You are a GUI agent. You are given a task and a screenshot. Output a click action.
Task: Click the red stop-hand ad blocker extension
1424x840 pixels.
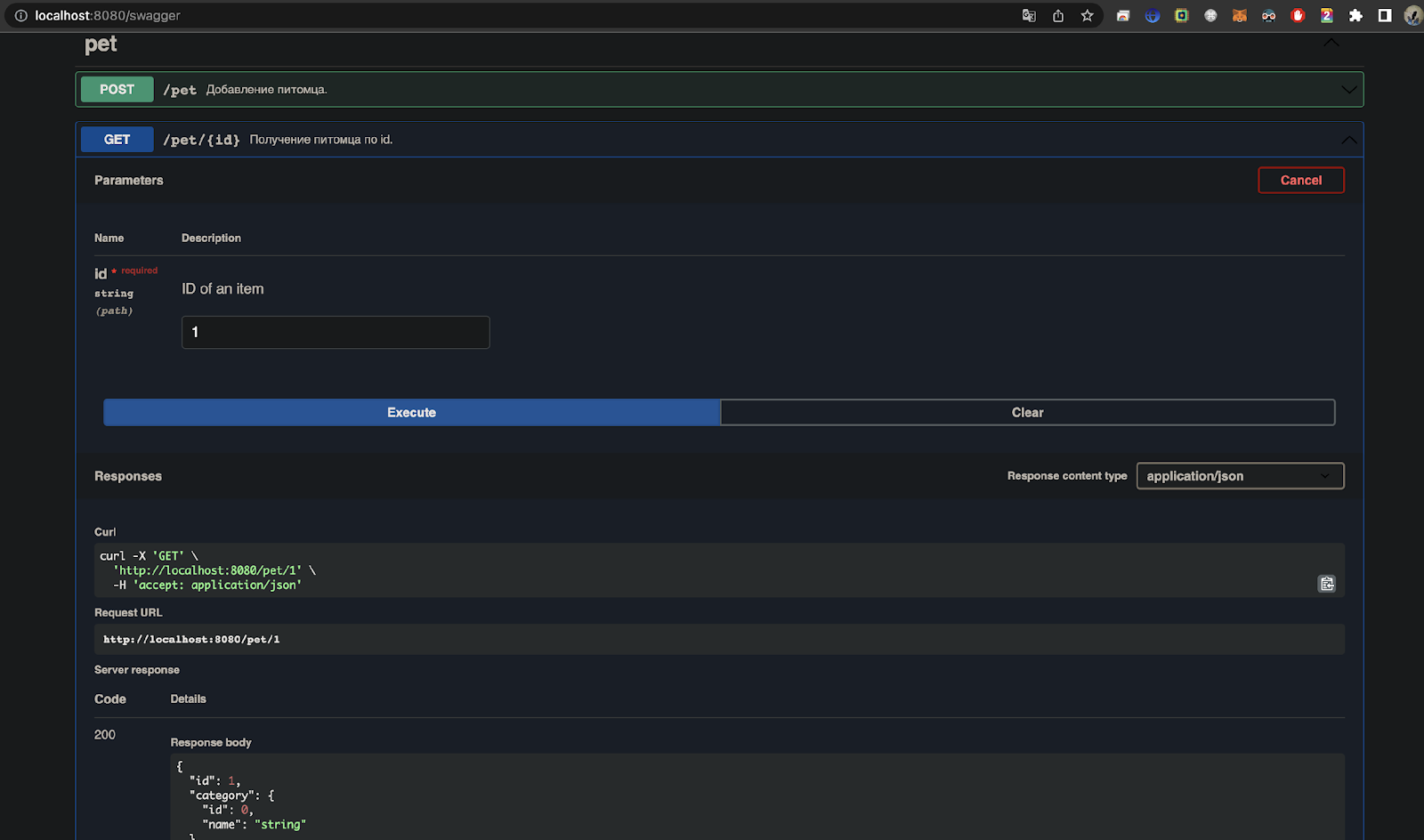point(1298,15)
